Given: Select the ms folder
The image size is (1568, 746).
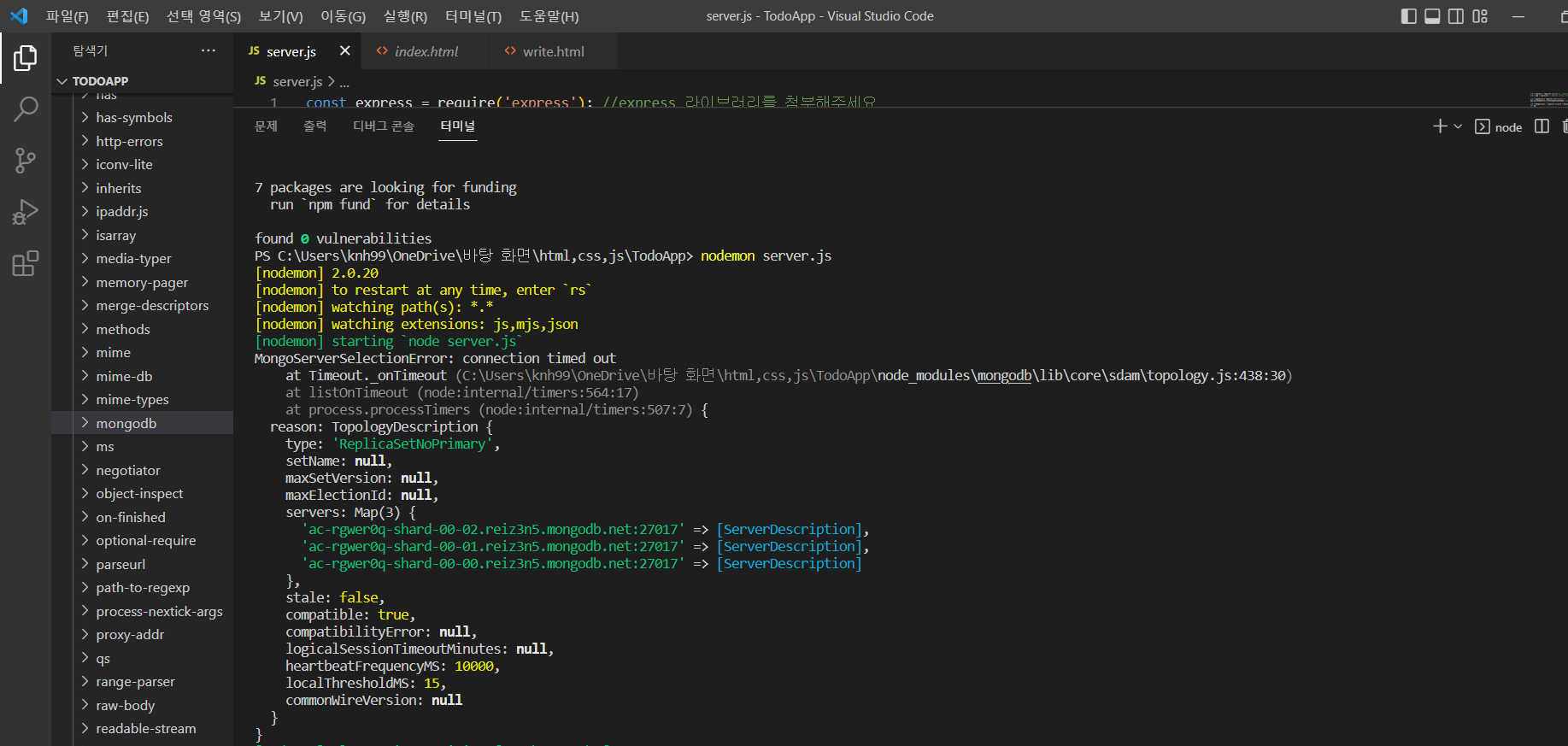Looking at the screenshot, I should click(x=142, y=446).
